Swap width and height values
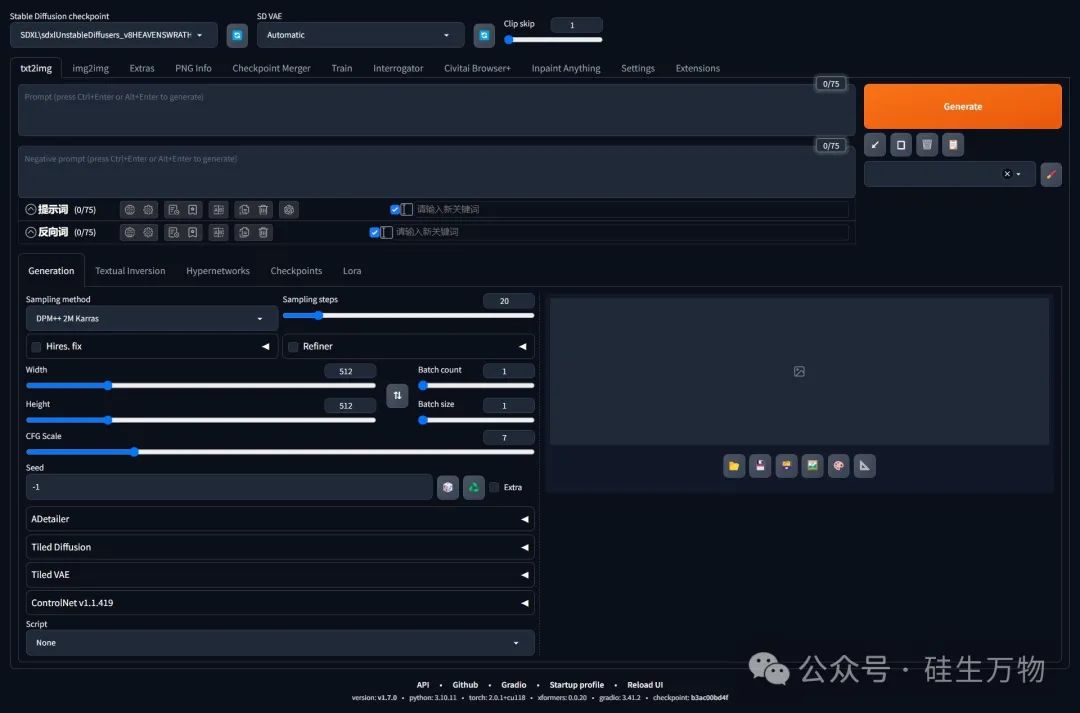Image resolution: width=1080 pixels, height=713 pixels. pos(397,396)
